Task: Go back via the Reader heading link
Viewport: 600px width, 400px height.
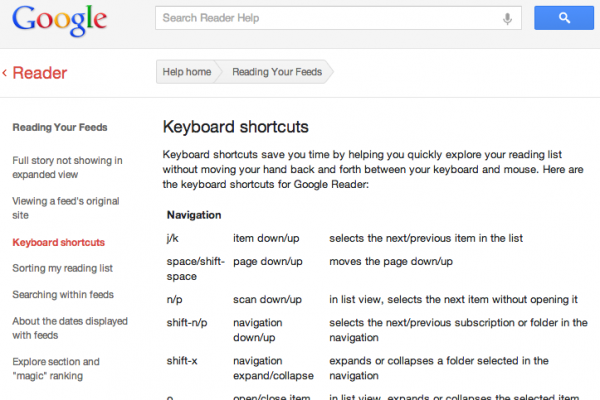Action: (39, 73)
